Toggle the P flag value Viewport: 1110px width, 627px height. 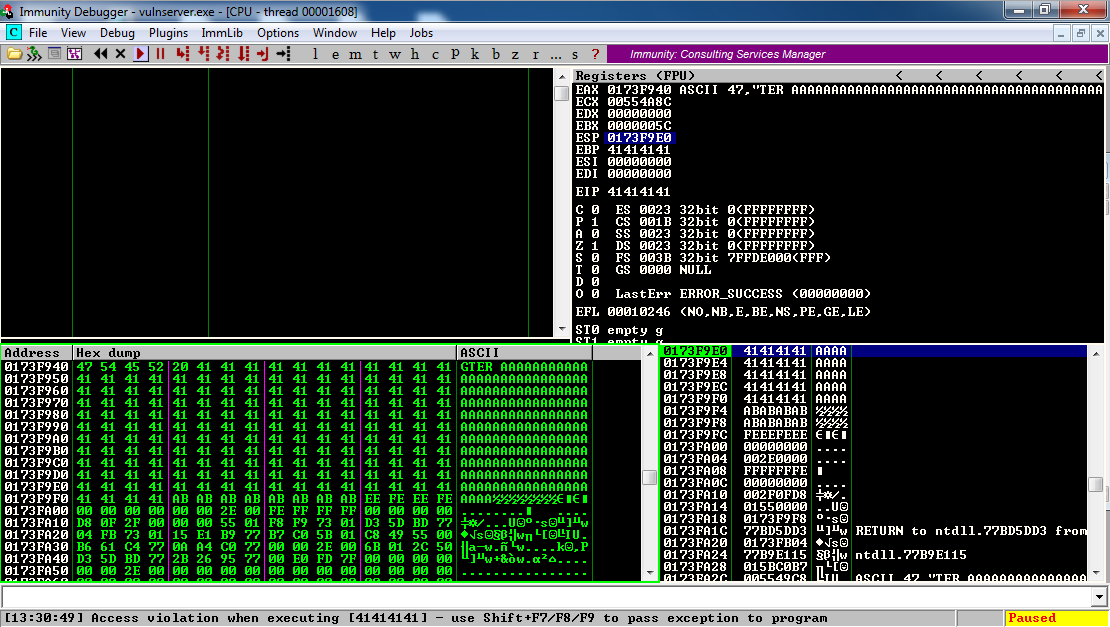pos(595,222)
